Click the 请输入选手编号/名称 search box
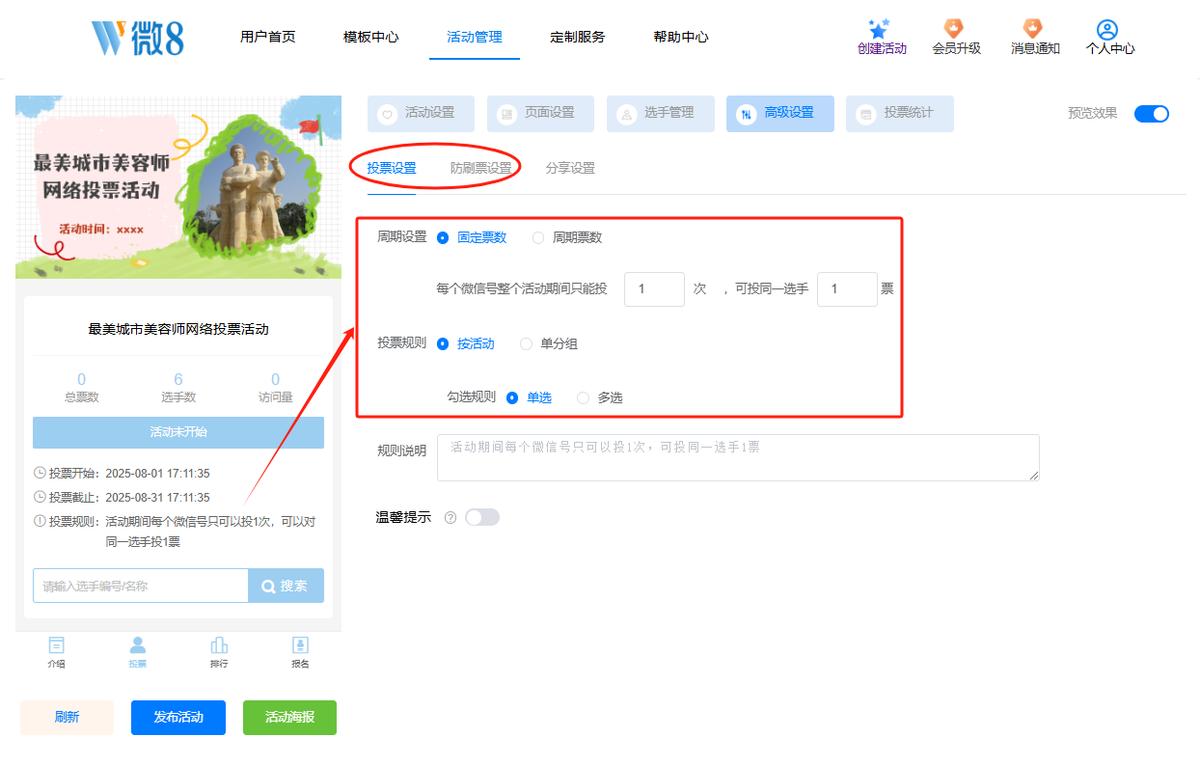Viewport: 1200px width, 765px height. [140, 586]
